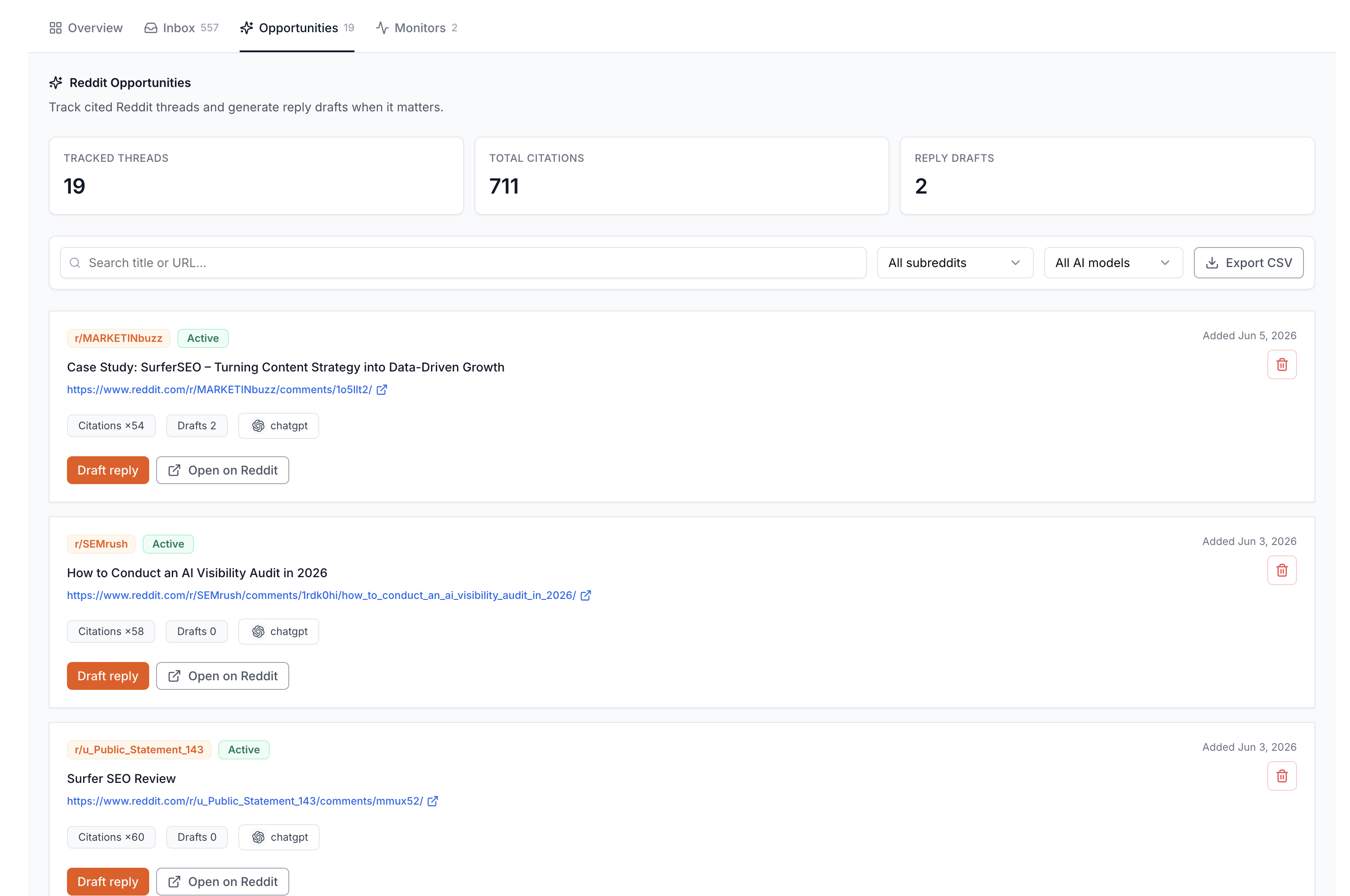Draft reply for Surfer SEO Review thread
The image size is (1350, 896).
tap(108, 882)
